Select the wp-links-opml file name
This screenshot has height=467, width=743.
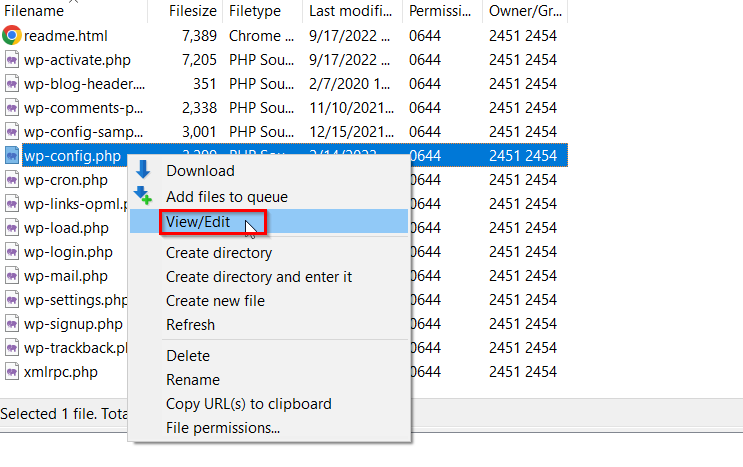coord(76,204)
